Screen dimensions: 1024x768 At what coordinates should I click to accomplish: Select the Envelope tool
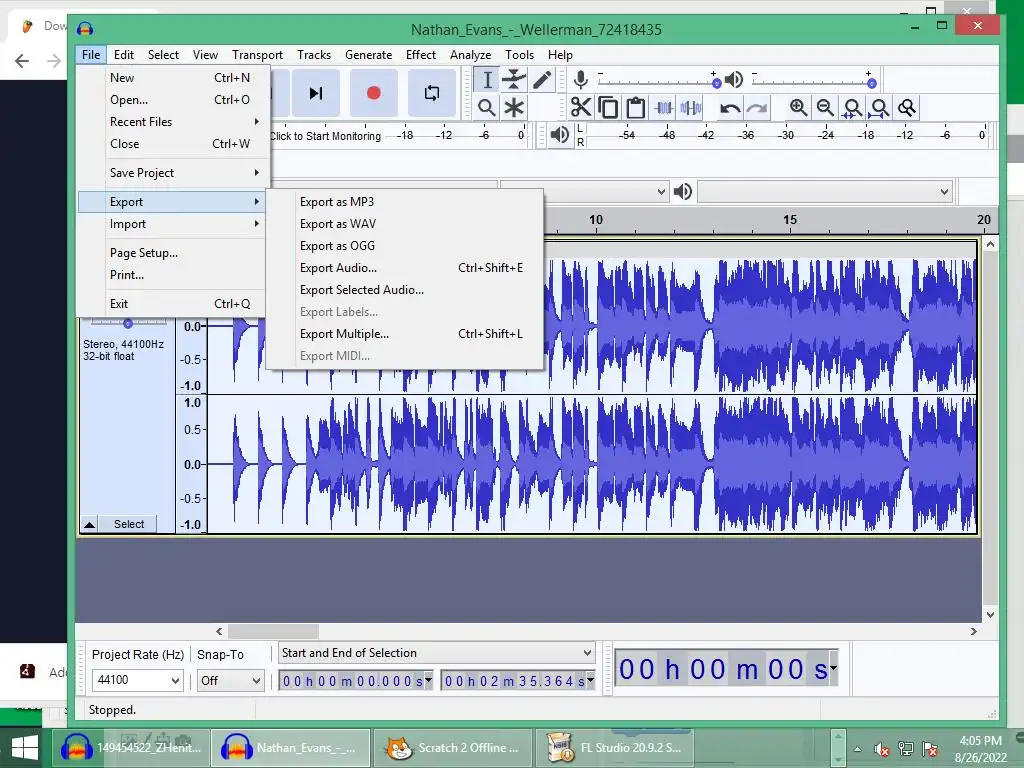514,80
